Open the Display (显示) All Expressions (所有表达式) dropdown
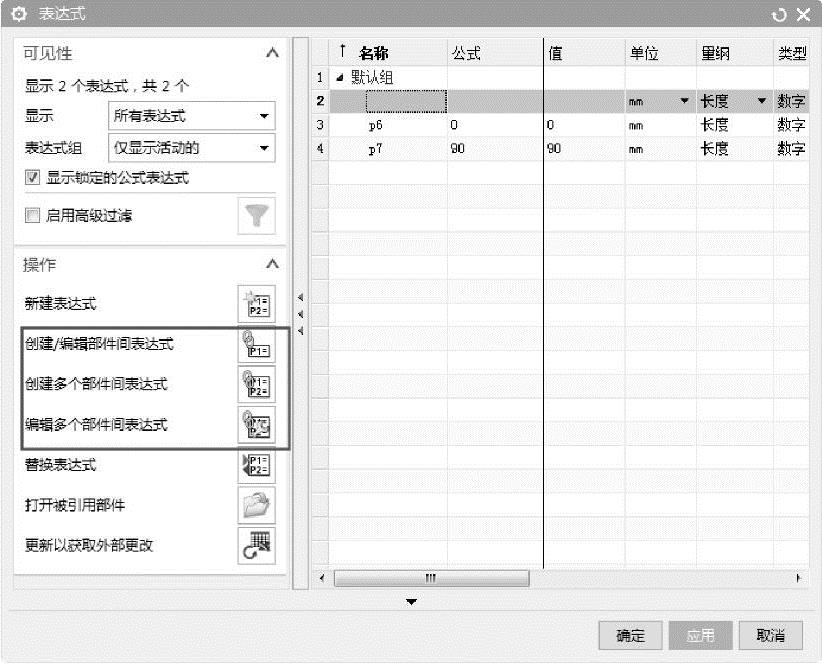 pos(191,116)
